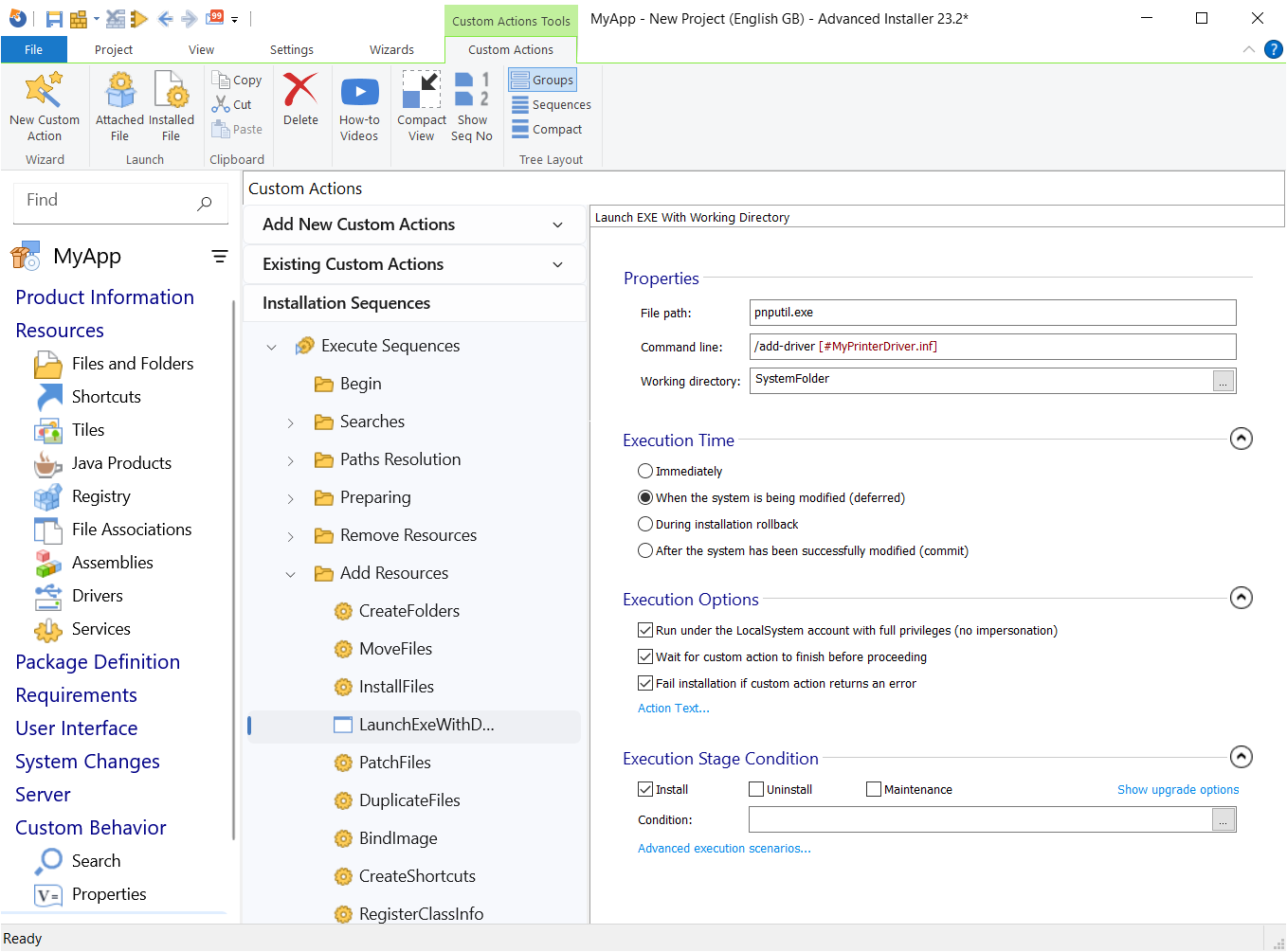Browse for a working directory
This screenshot has width=1287, height=952.
1224,381
